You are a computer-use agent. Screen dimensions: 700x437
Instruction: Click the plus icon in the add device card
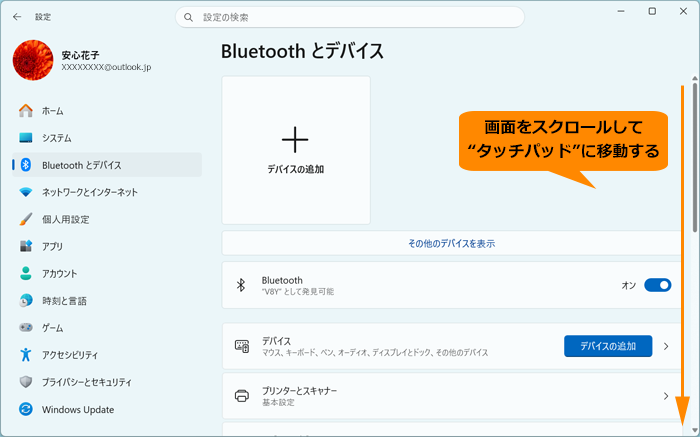pos(295,140)
